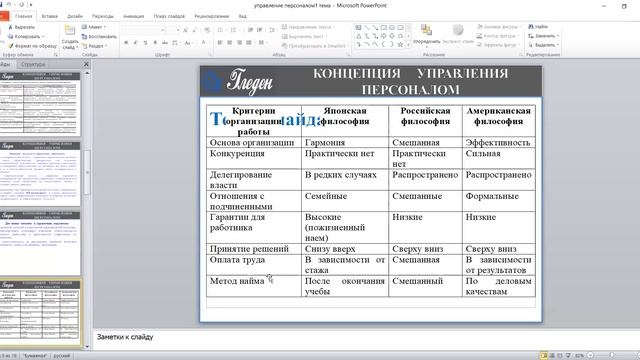Switch to the Анимация ribbon tab

[x=133, y=16]
